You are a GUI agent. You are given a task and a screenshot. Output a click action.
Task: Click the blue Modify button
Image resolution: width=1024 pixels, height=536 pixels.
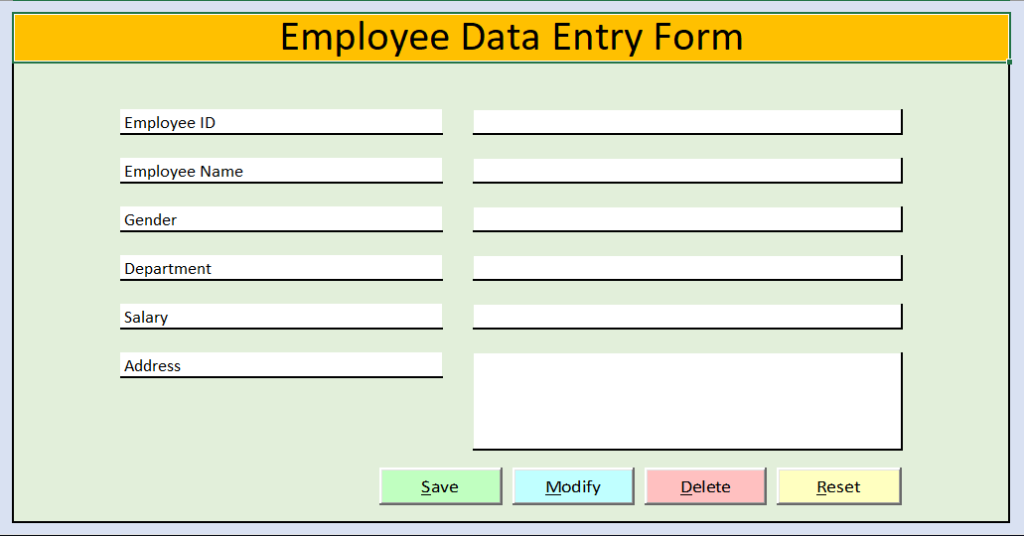tap(573, 486)
